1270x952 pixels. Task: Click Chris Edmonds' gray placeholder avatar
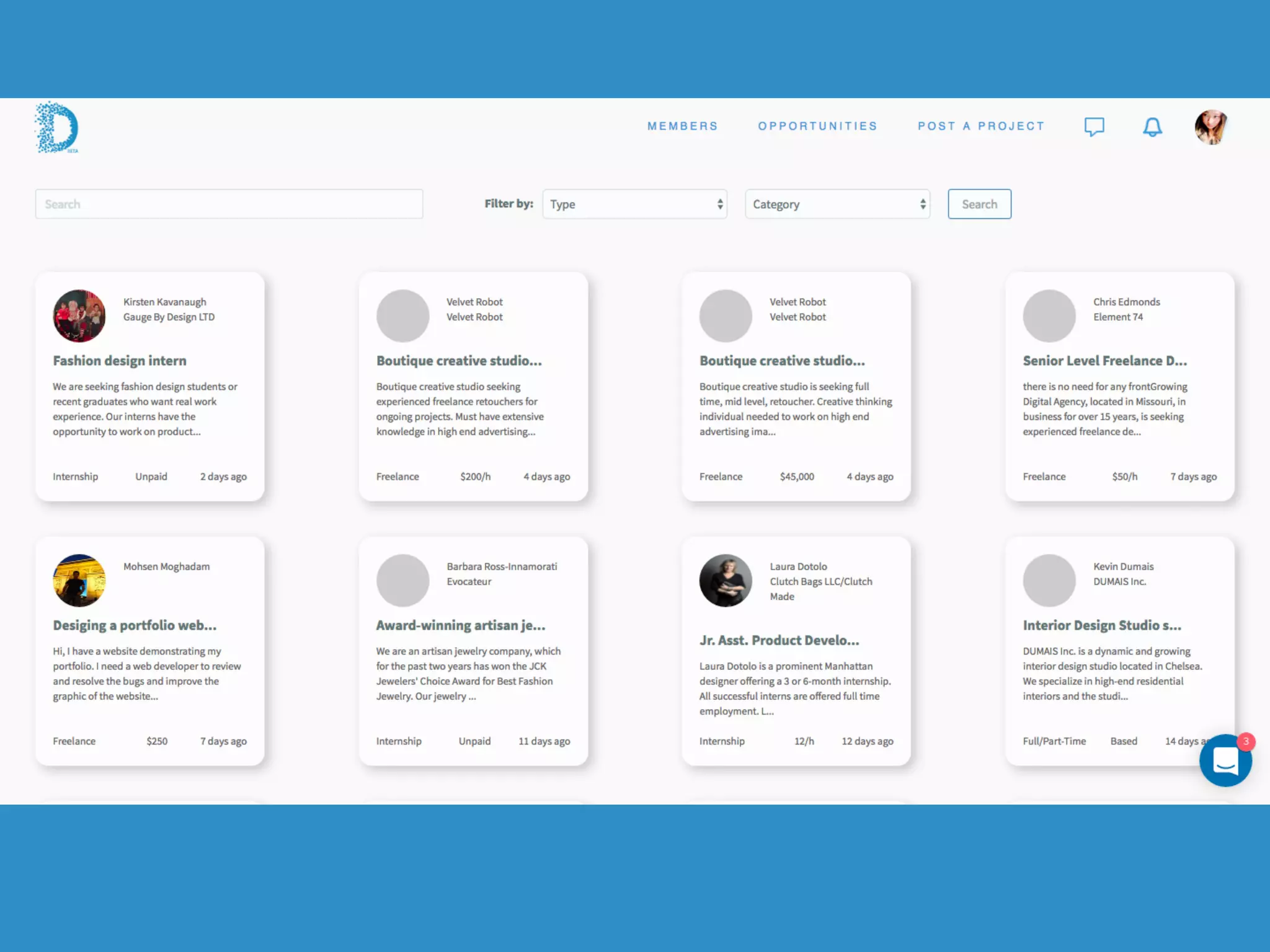click(x=1049, y=315)
